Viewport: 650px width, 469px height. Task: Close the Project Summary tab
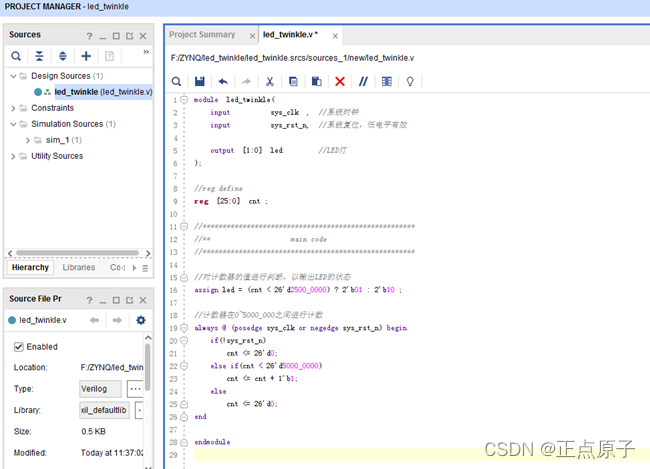pyautogui.click(x=252, y=36)
